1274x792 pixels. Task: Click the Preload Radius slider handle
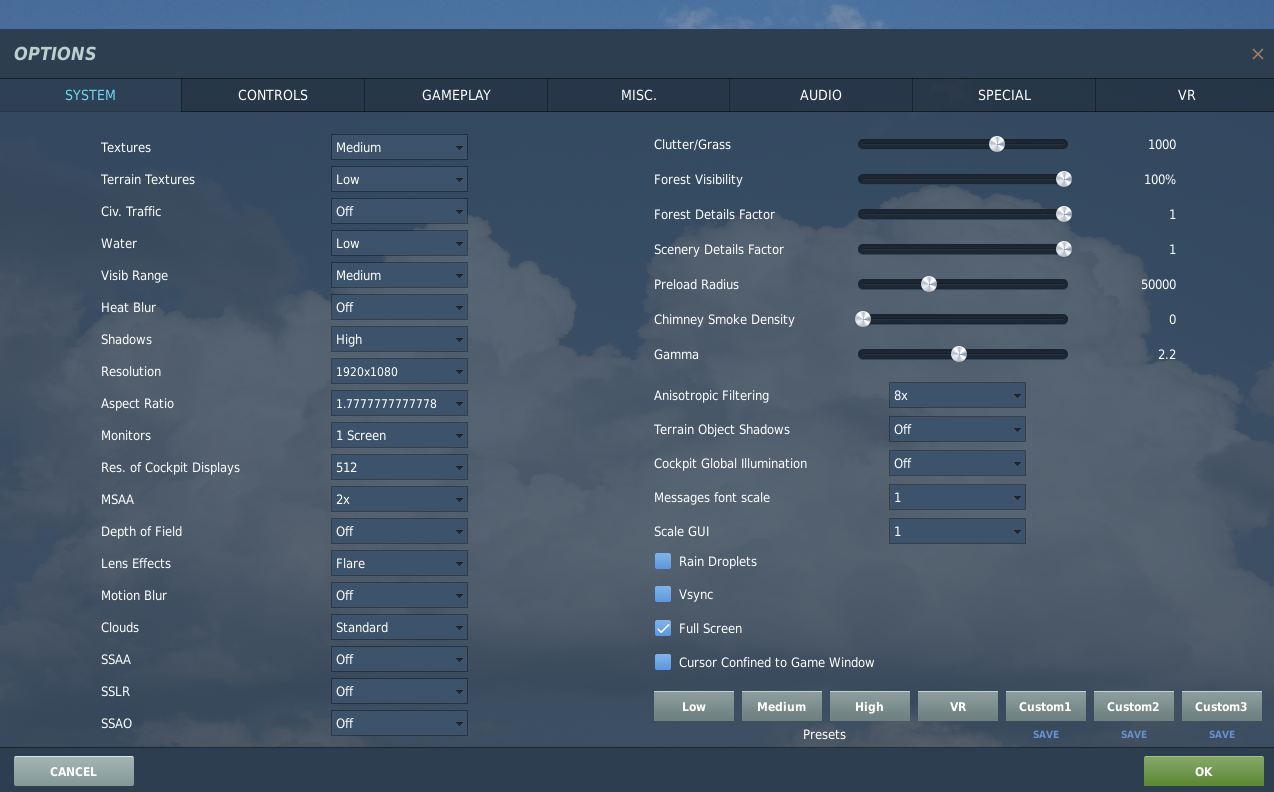[x=929, y=284]
